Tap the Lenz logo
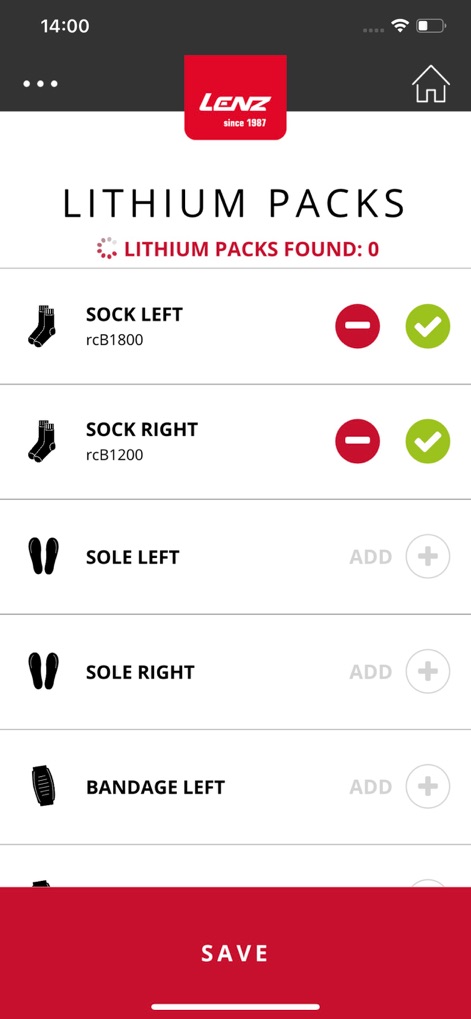471x1019 pixels. [x=235, y=97]
